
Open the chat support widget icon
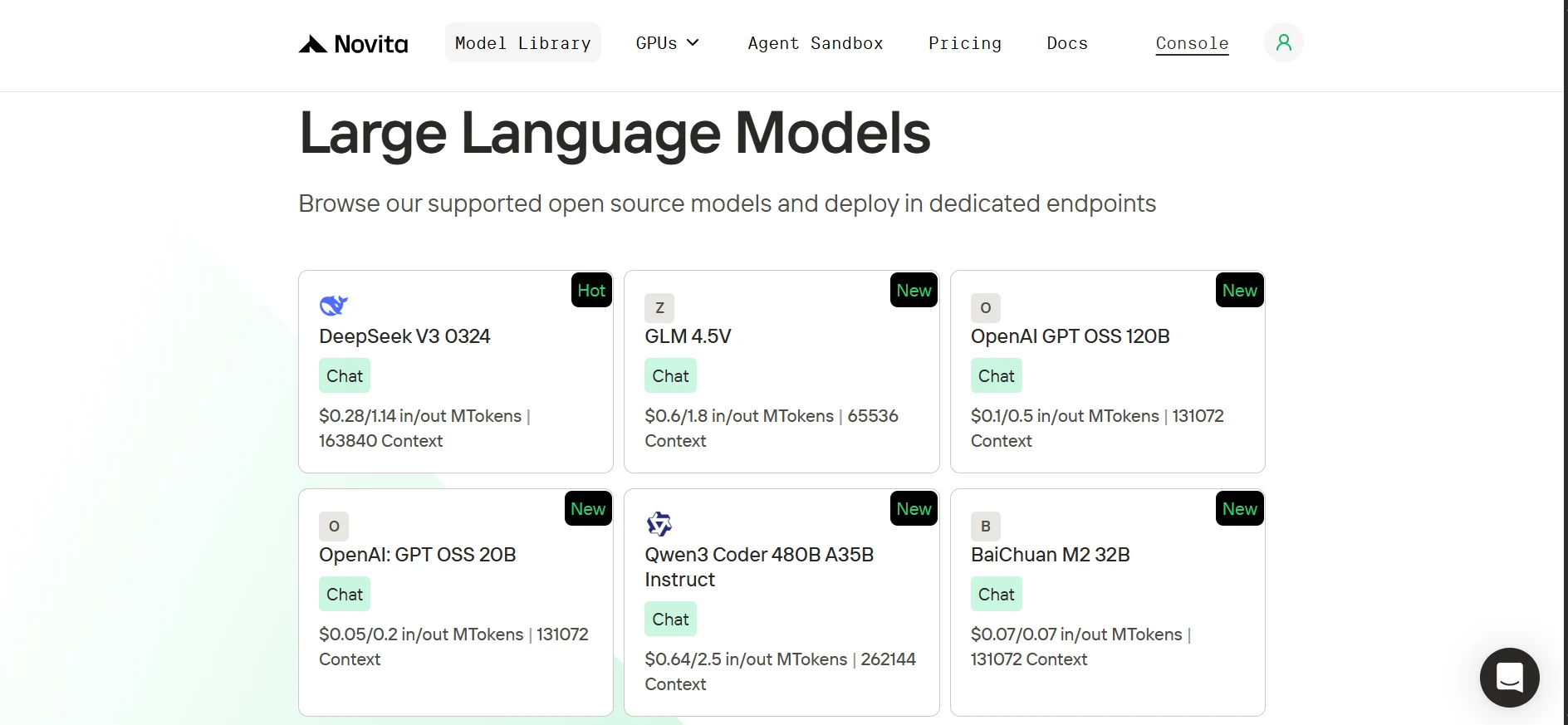click(1509, 678)
